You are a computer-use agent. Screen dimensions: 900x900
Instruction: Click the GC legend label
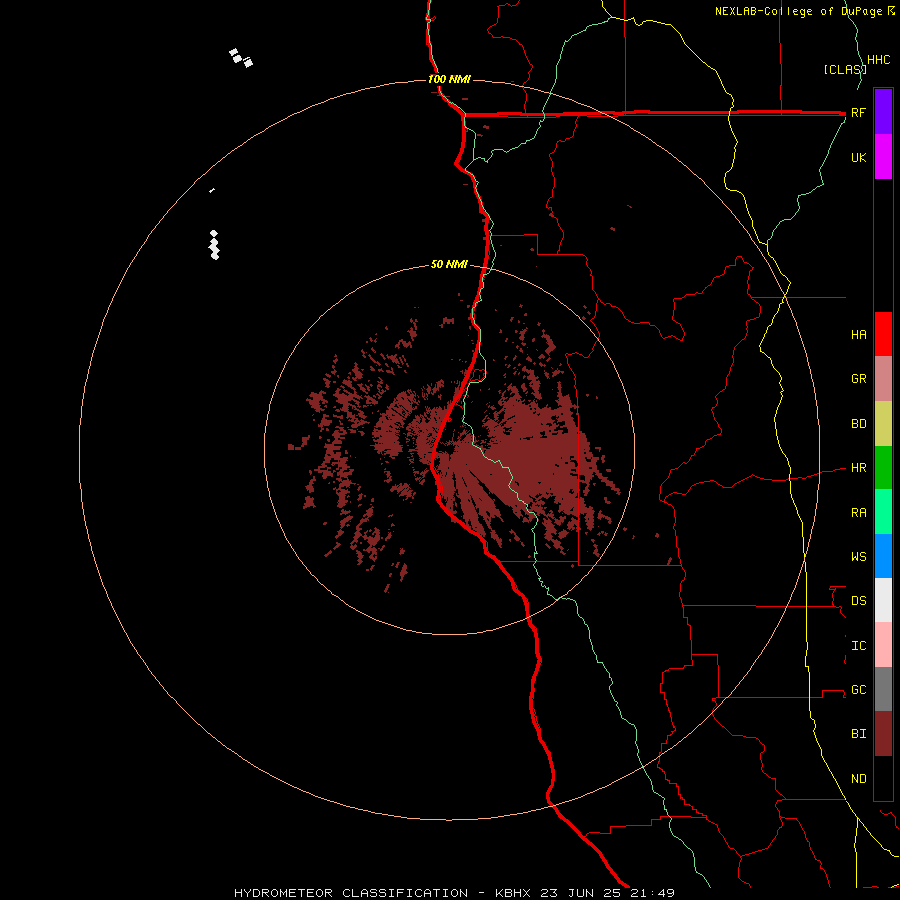859,690
